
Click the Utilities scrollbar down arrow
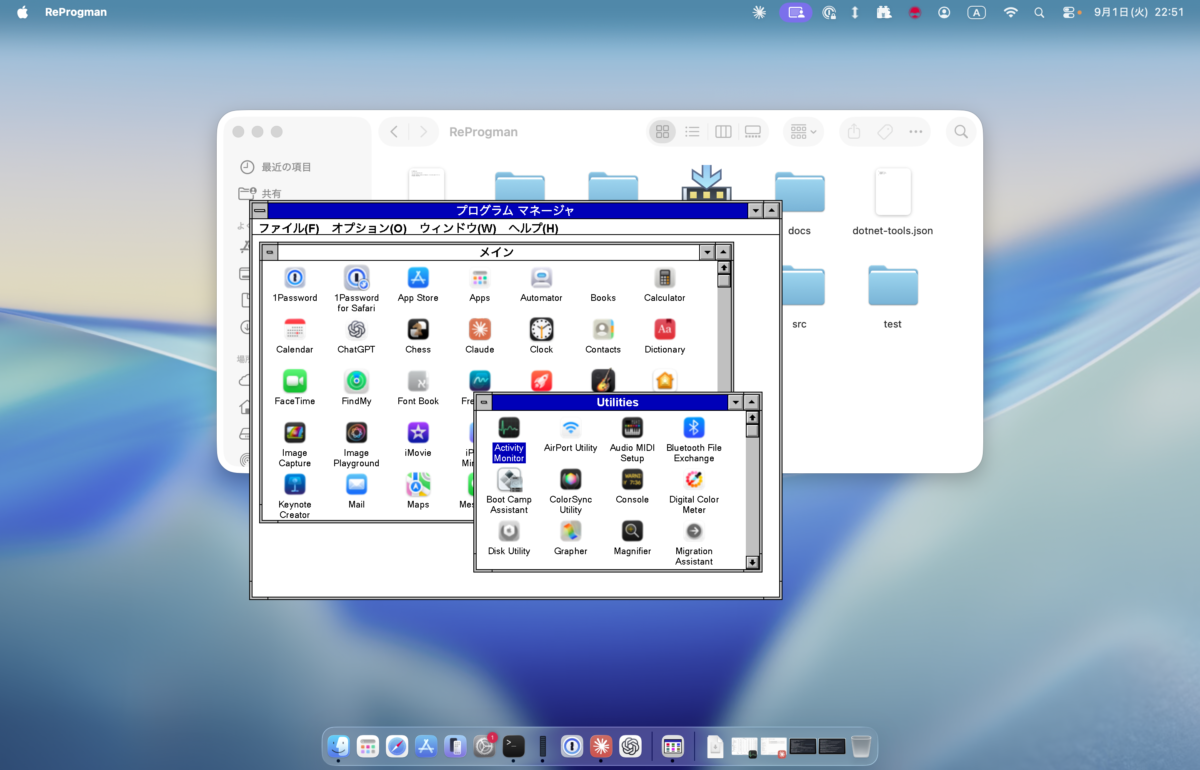[753, 563]
